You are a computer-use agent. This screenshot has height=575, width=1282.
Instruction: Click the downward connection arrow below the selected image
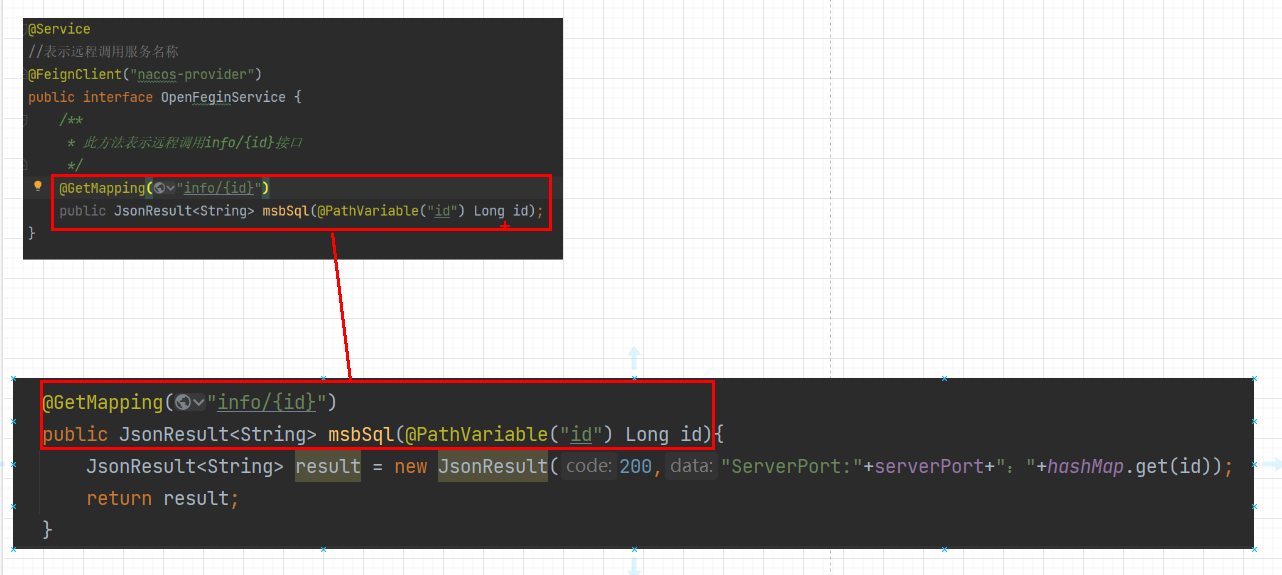[x=633, y=565]
